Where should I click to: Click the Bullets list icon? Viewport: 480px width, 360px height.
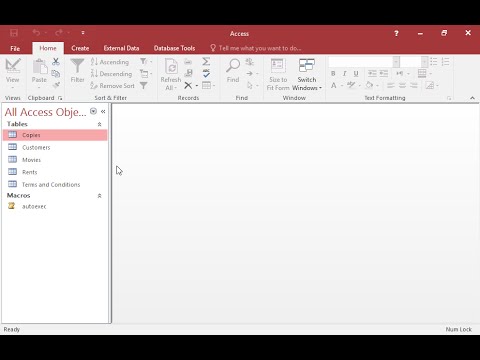434,62
